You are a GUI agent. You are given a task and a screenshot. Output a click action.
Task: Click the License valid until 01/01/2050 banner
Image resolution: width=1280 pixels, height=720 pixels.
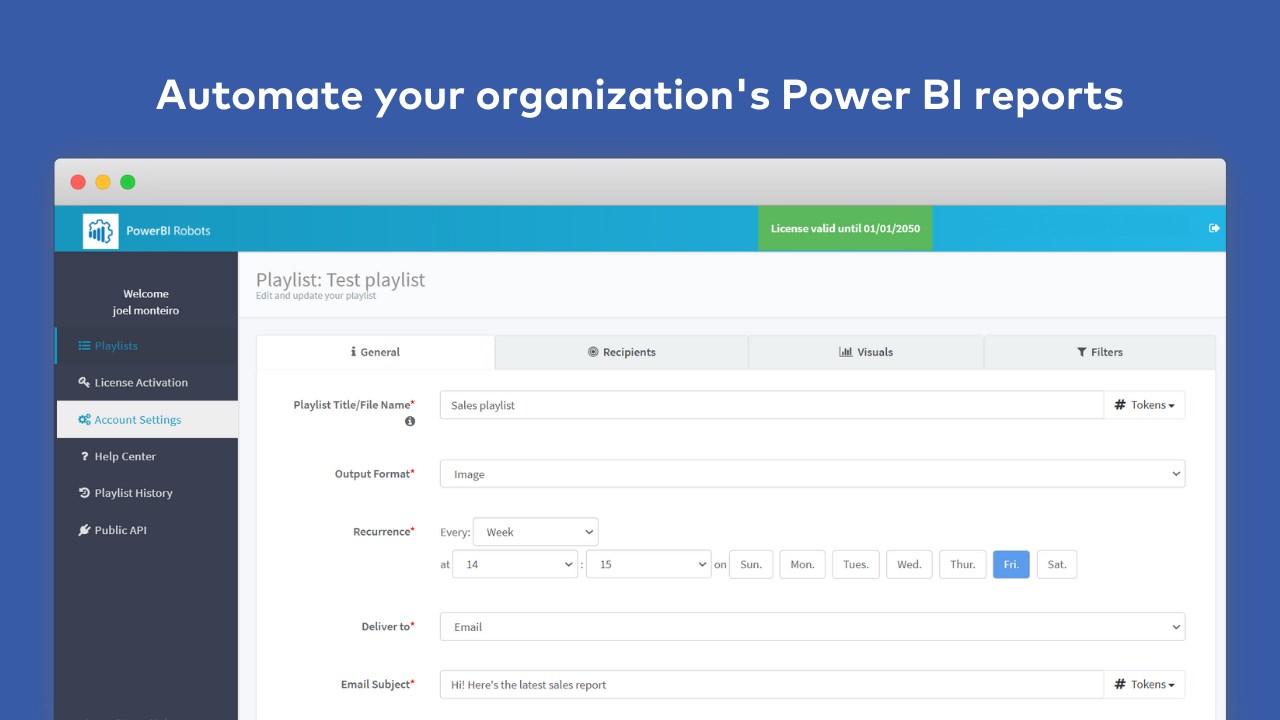click(845, 228)
